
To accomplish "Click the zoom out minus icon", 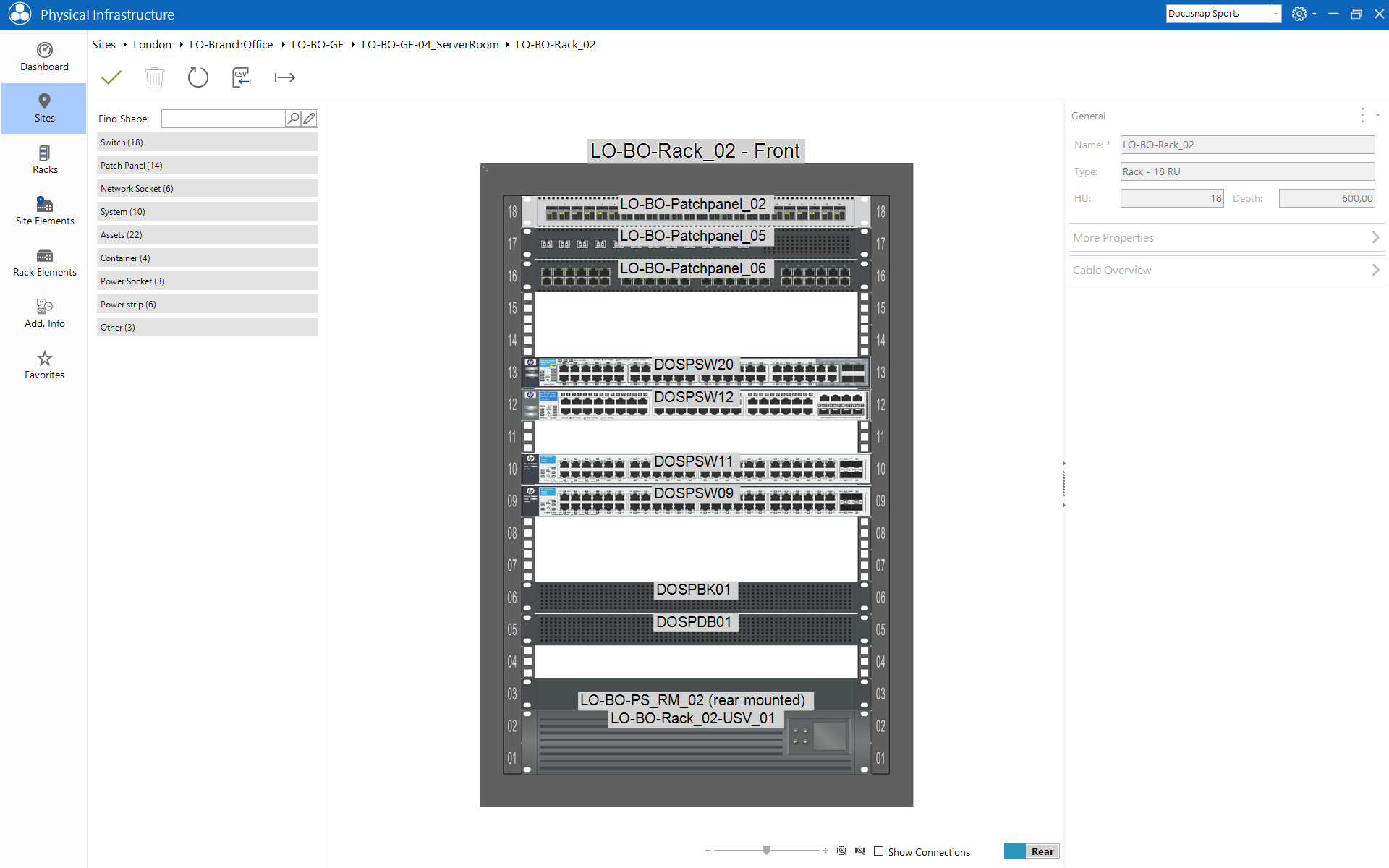I will 708,851.
